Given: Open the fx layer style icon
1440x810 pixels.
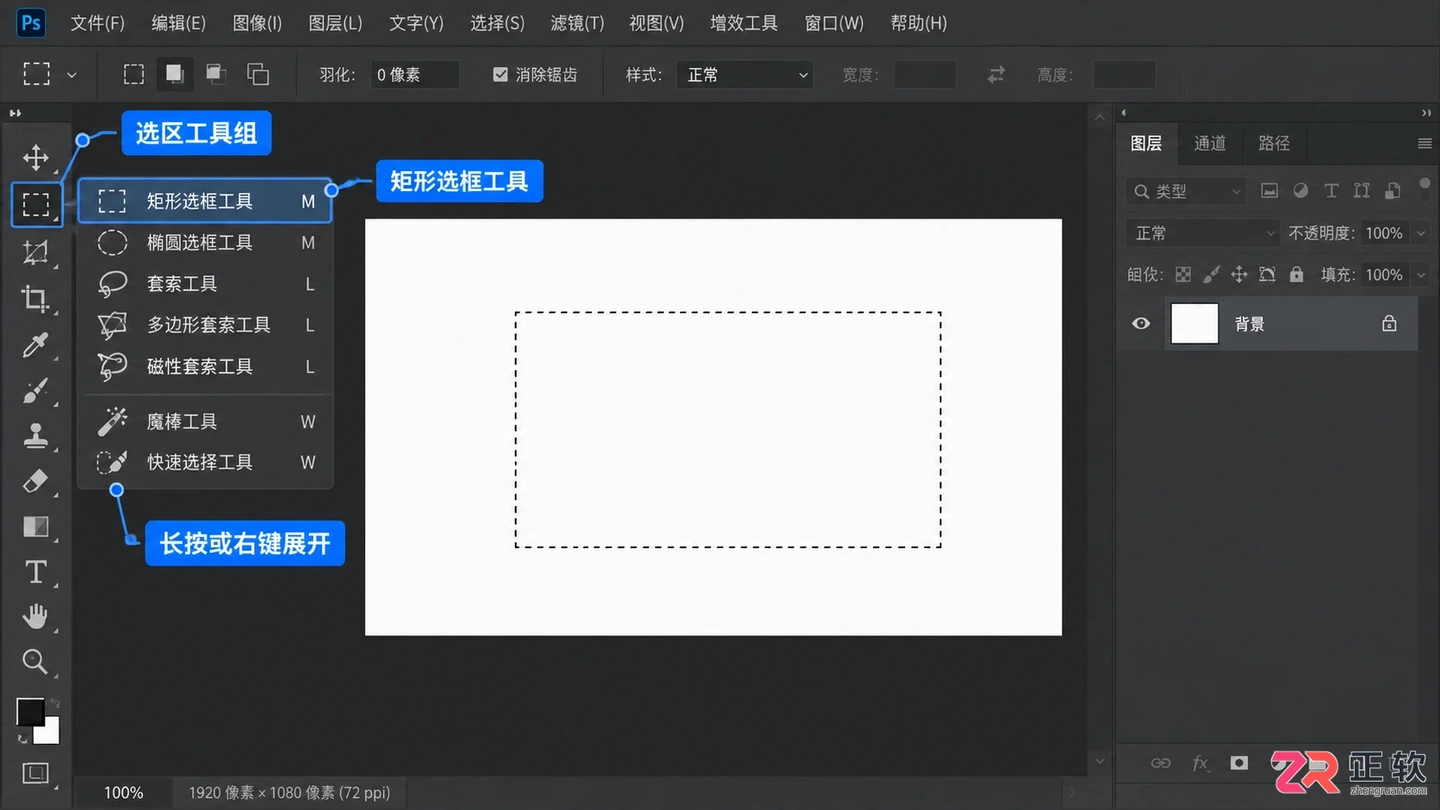Looking at the screenshot, I should tap(1201, 763).
